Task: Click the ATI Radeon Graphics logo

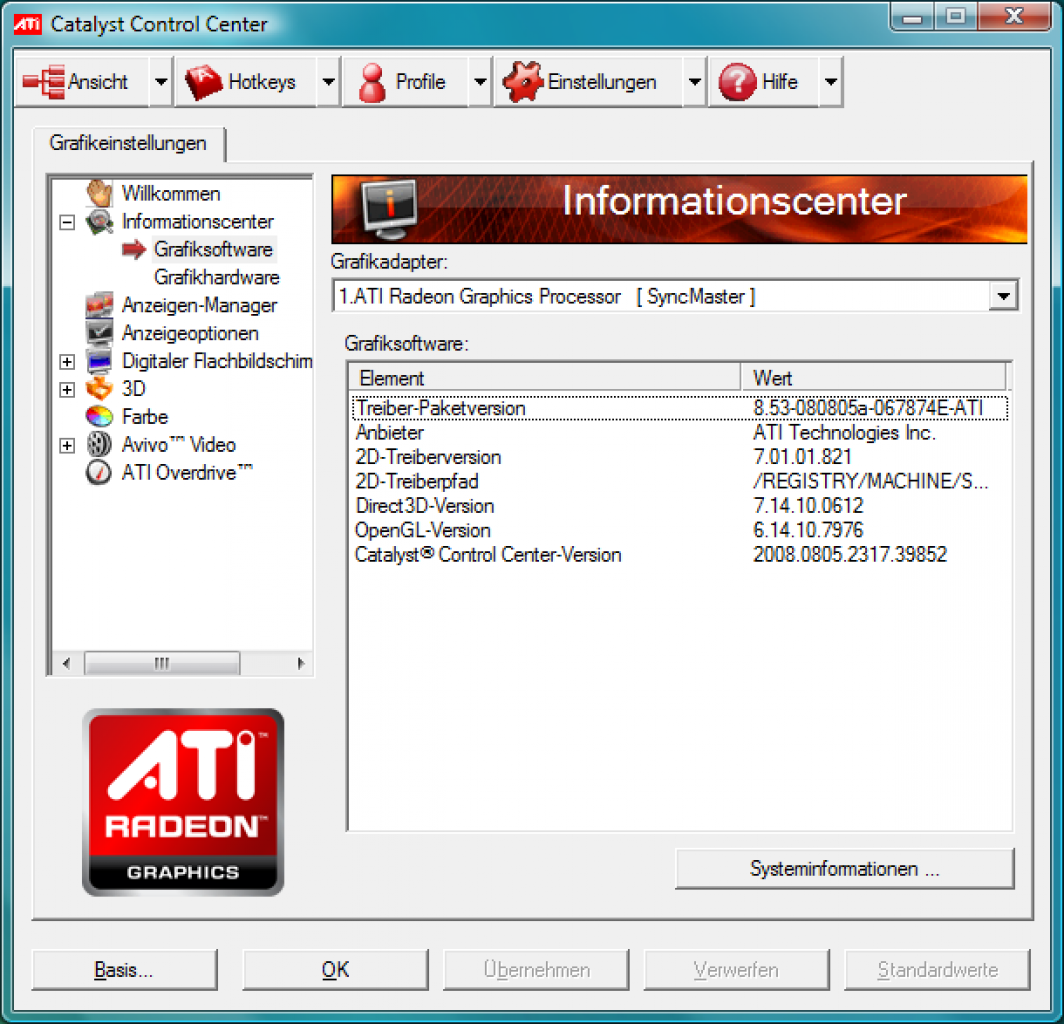Action: pos(183,802)
